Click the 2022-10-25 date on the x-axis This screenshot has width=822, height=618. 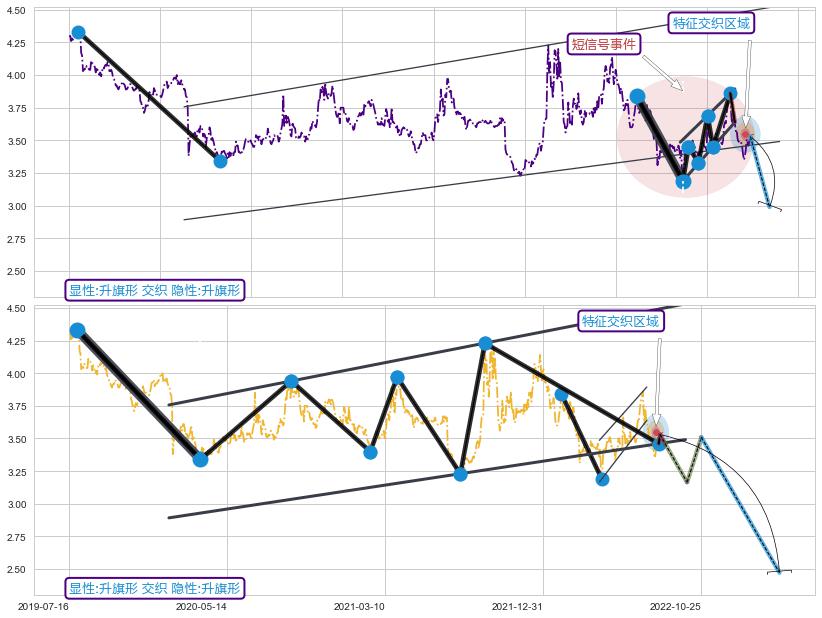click(675, 606)
